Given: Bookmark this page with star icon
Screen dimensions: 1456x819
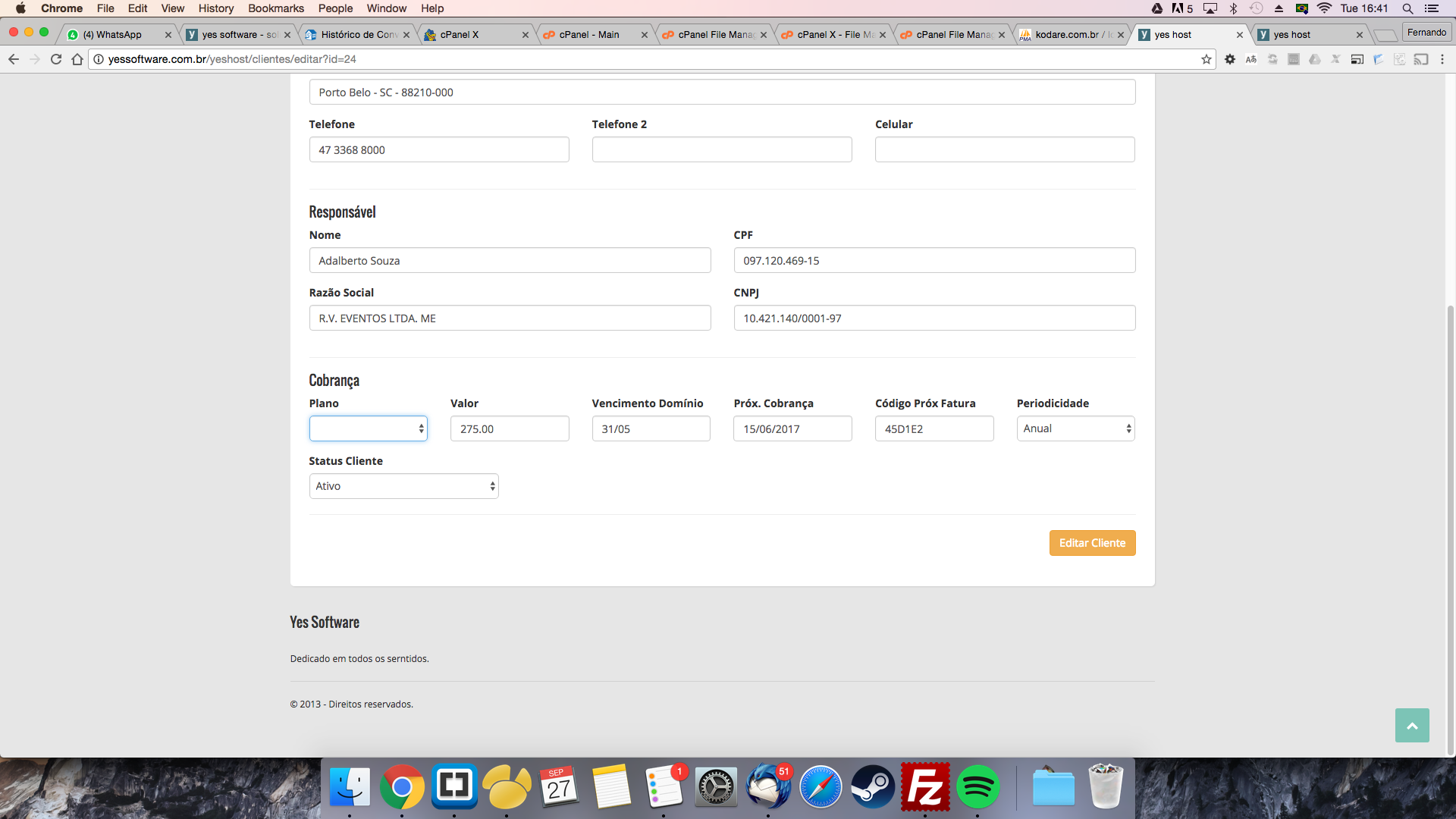Looking at the screenshot, I should [1206, 59].
